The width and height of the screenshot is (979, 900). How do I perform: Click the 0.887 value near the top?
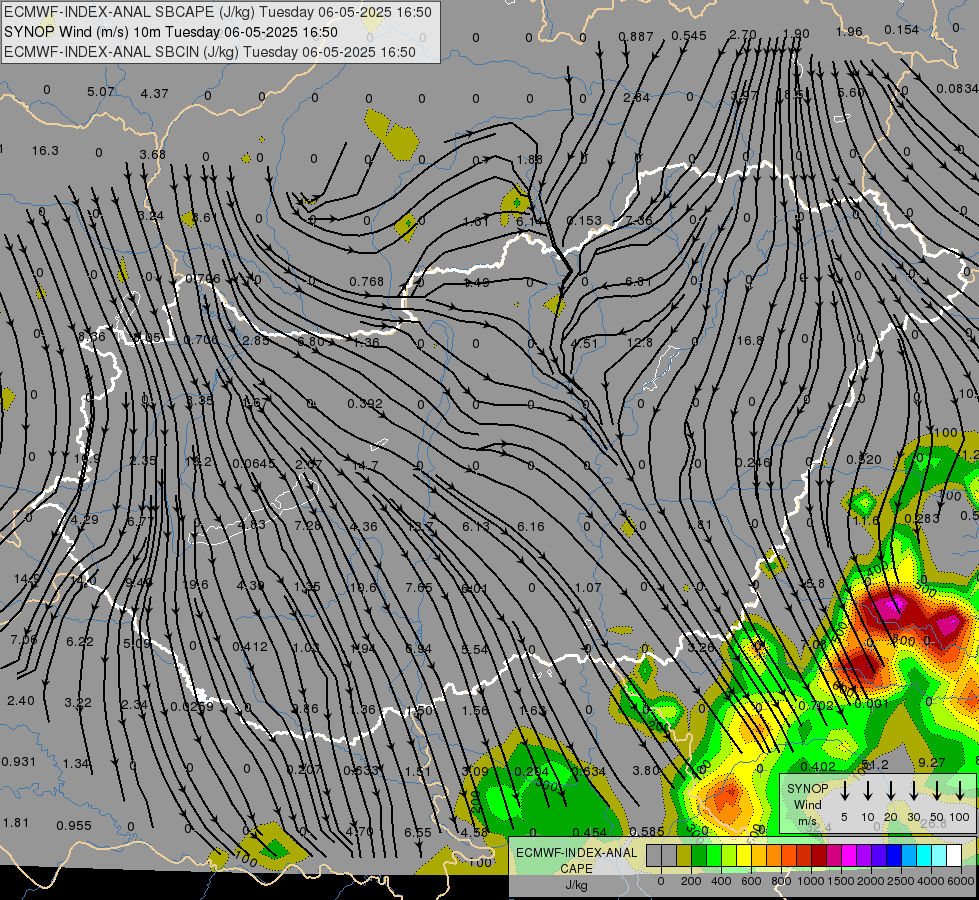tap(636, 37)
